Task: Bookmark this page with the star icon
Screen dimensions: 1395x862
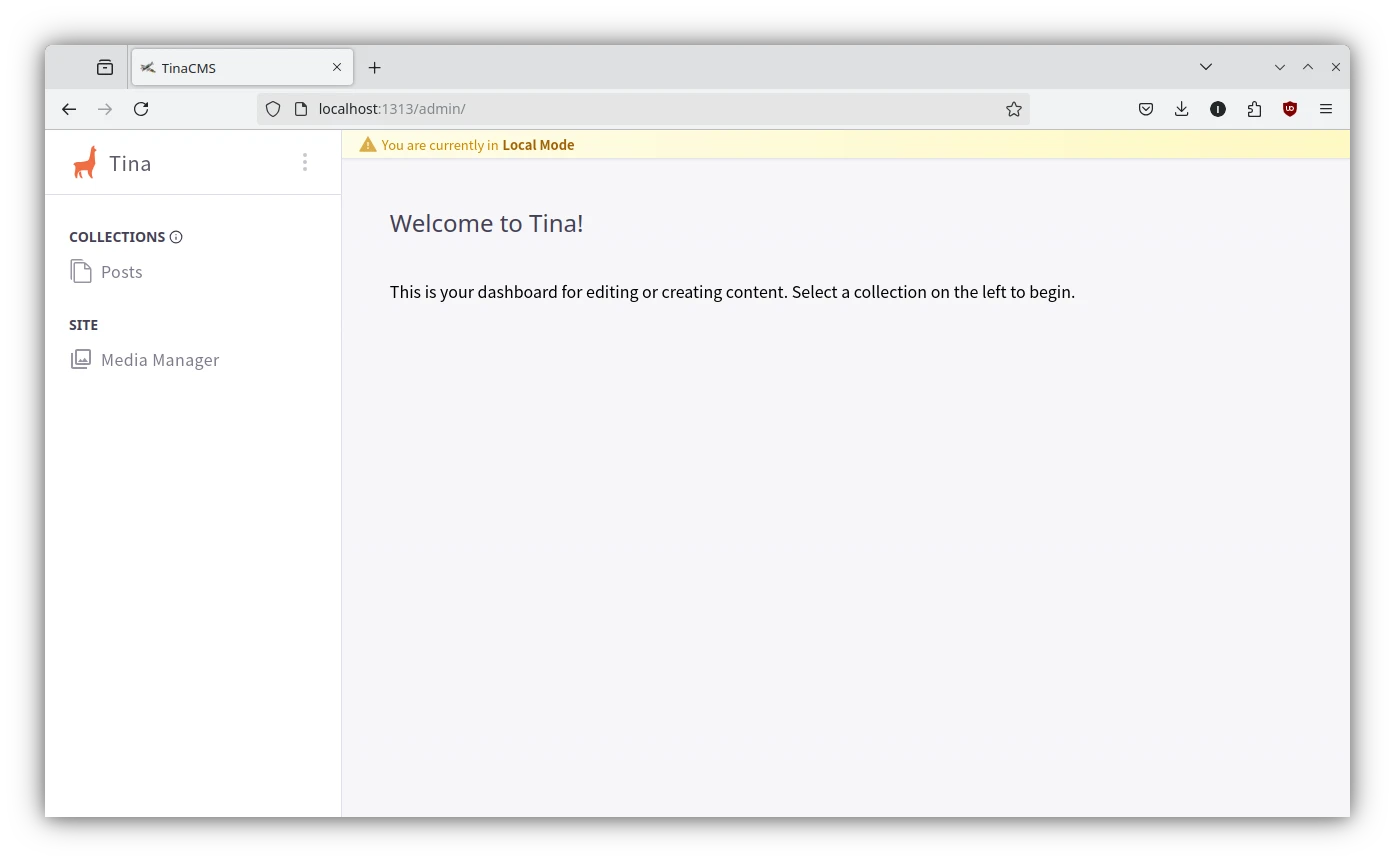Action: (1014, 109)
